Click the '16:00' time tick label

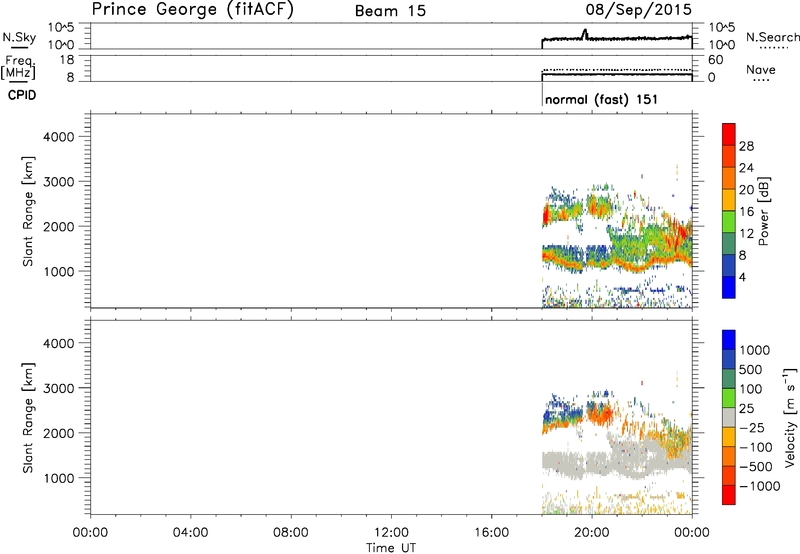point(491,533)
